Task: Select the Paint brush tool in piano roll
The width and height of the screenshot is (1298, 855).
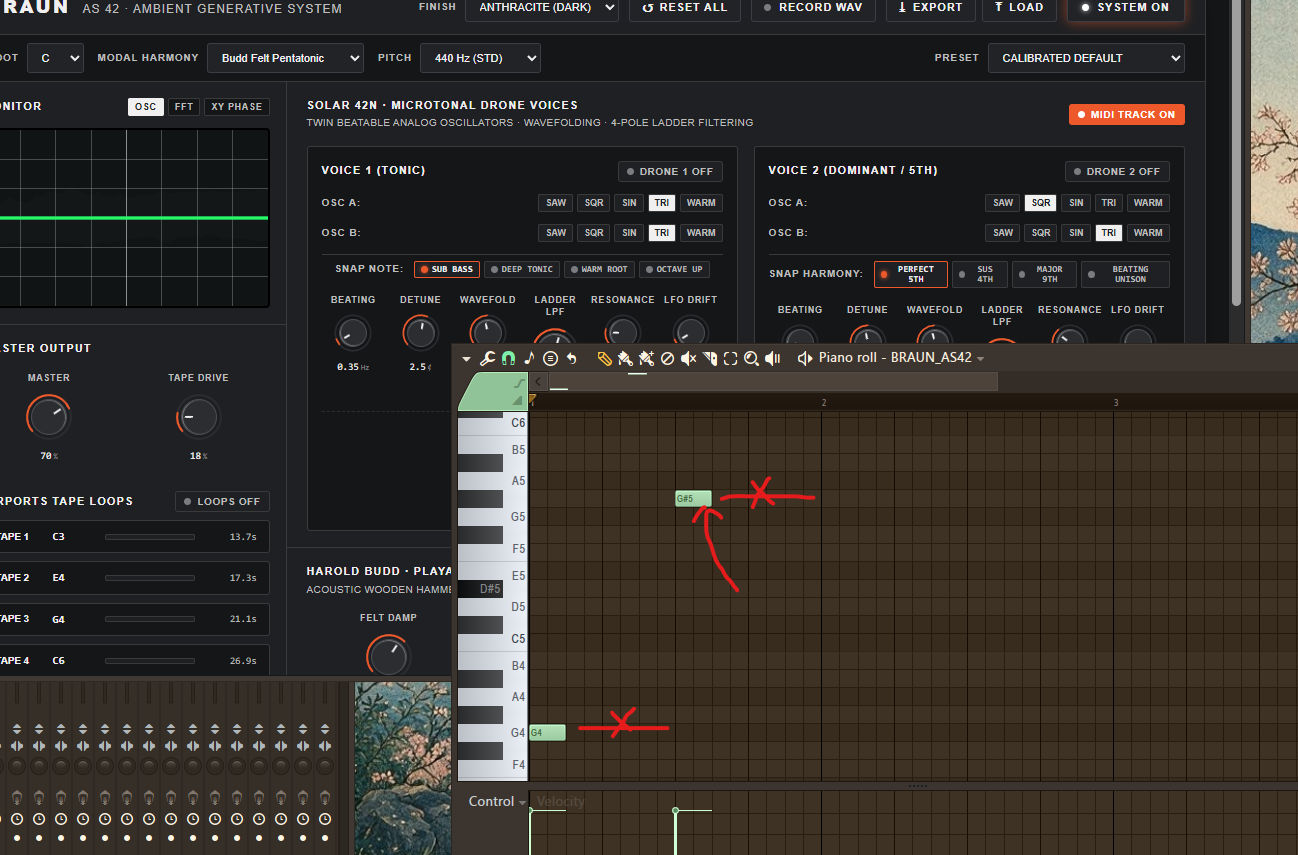Action: point(625,358)
